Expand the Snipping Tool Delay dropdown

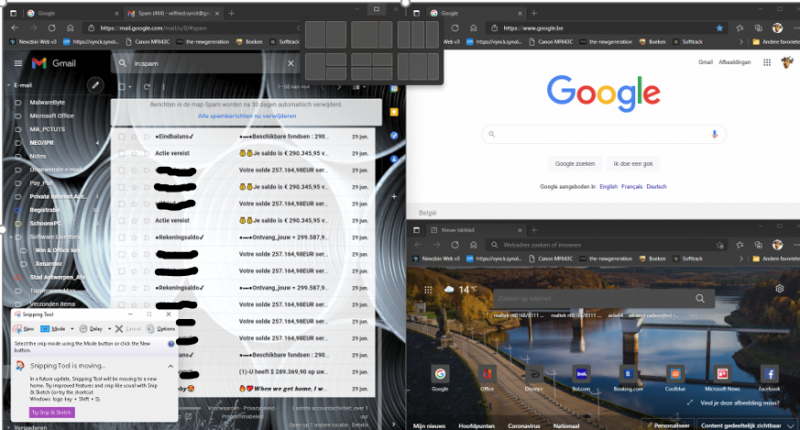coord(109,328)
